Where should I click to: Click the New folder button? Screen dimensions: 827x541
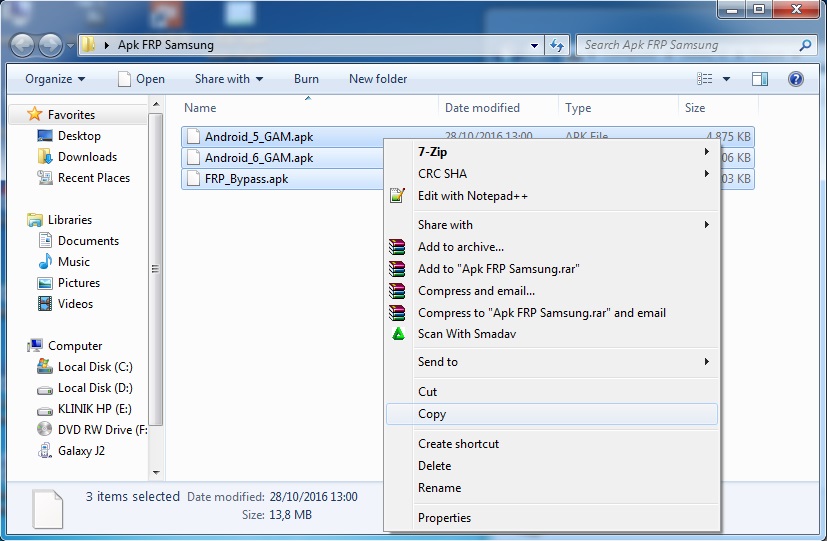(x=378, y=79)
